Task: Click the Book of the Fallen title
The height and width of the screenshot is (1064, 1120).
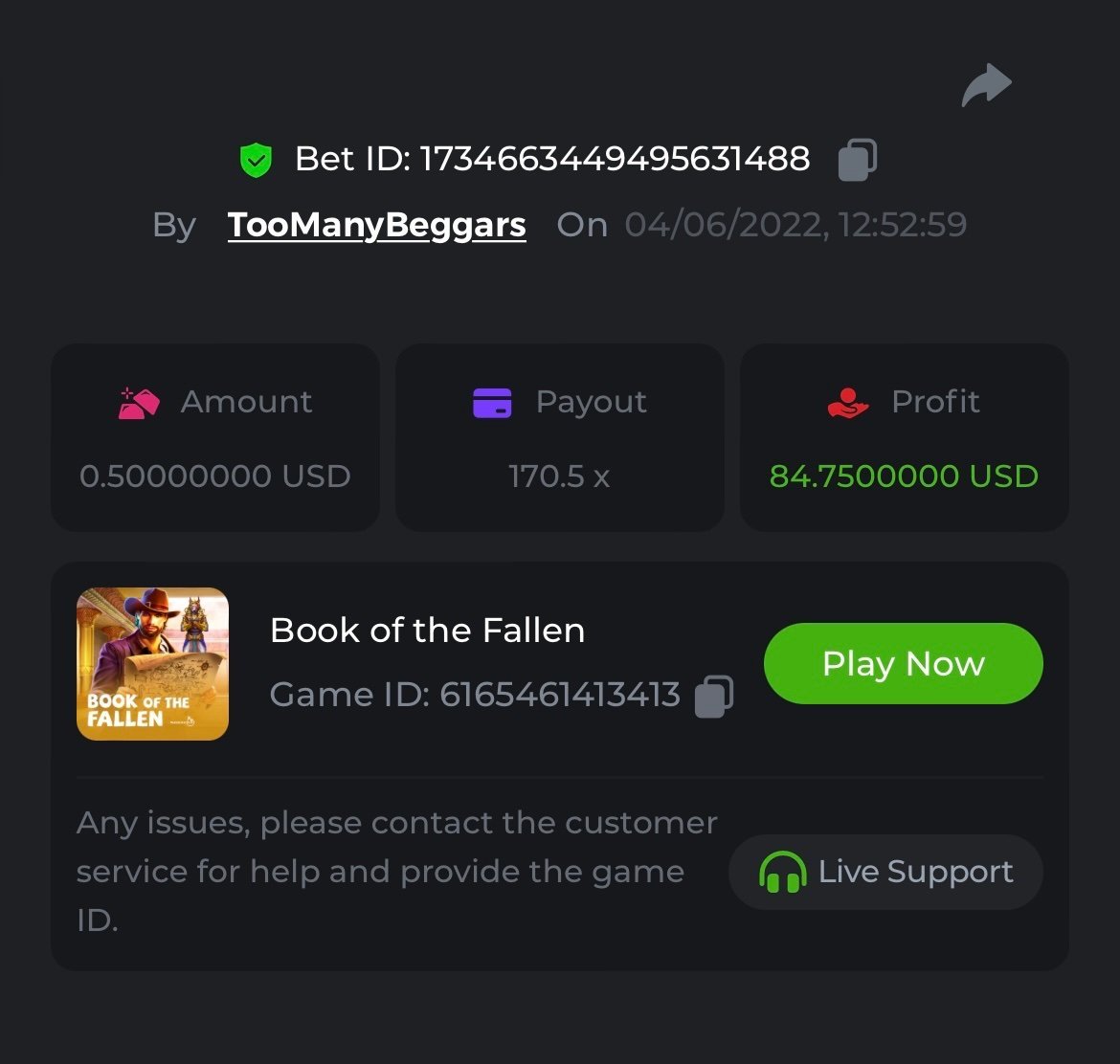Action: [x=427, y=631]
